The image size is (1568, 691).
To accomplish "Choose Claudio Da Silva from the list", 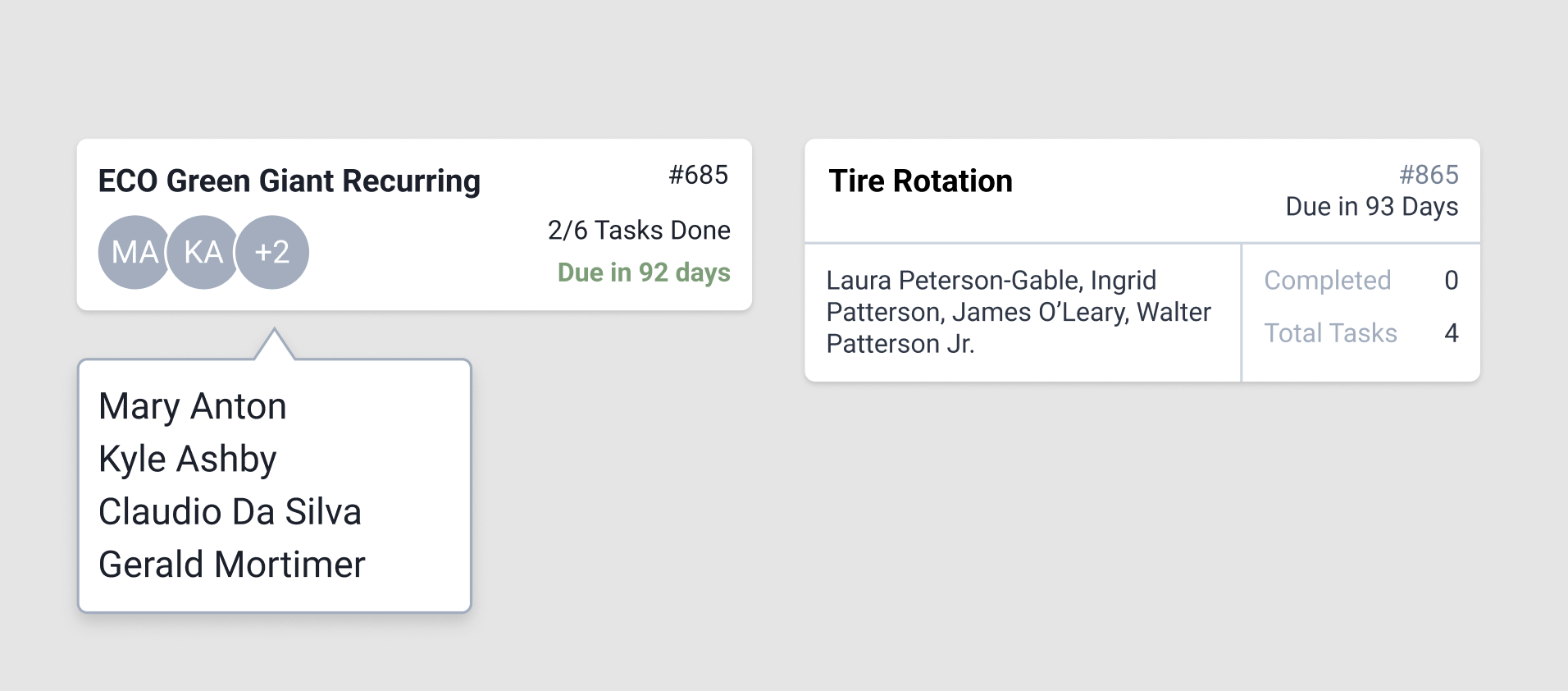I will tap(230, 511).
